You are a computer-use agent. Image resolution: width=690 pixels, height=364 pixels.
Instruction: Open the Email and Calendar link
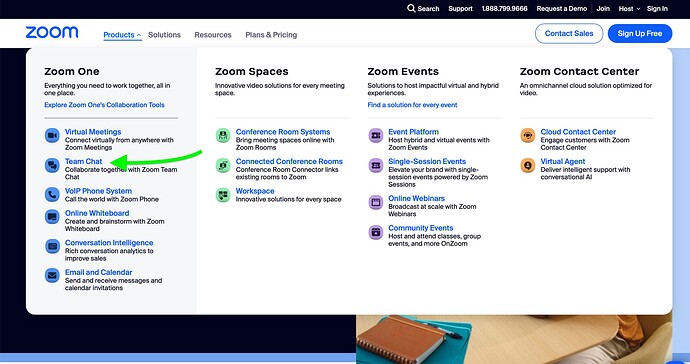click(x=99, y=272)
